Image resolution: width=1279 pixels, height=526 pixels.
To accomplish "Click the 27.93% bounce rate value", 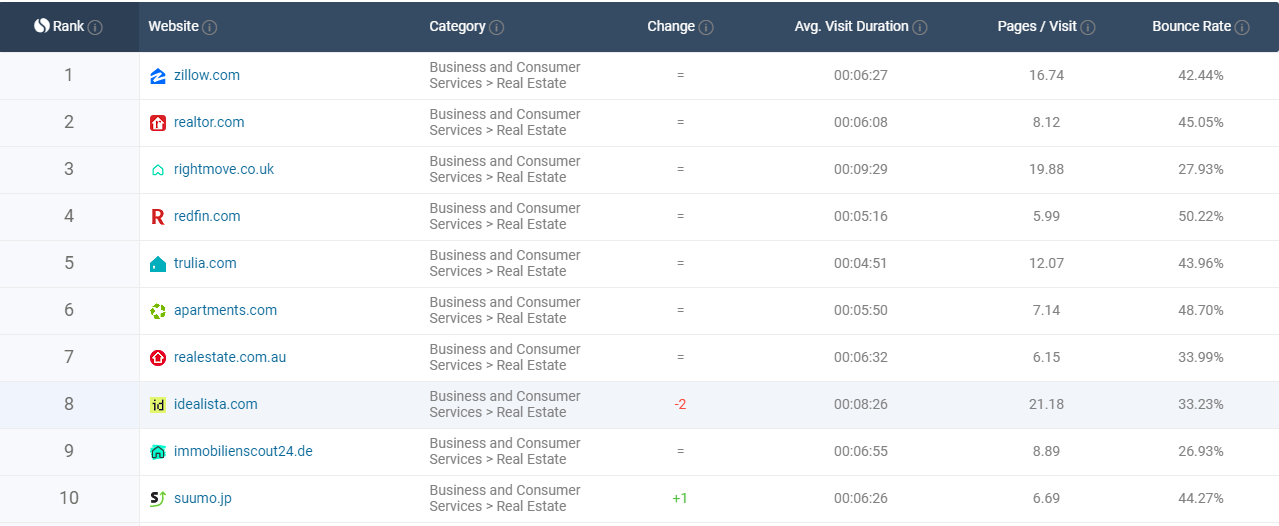I will [x=1201, y=169].
